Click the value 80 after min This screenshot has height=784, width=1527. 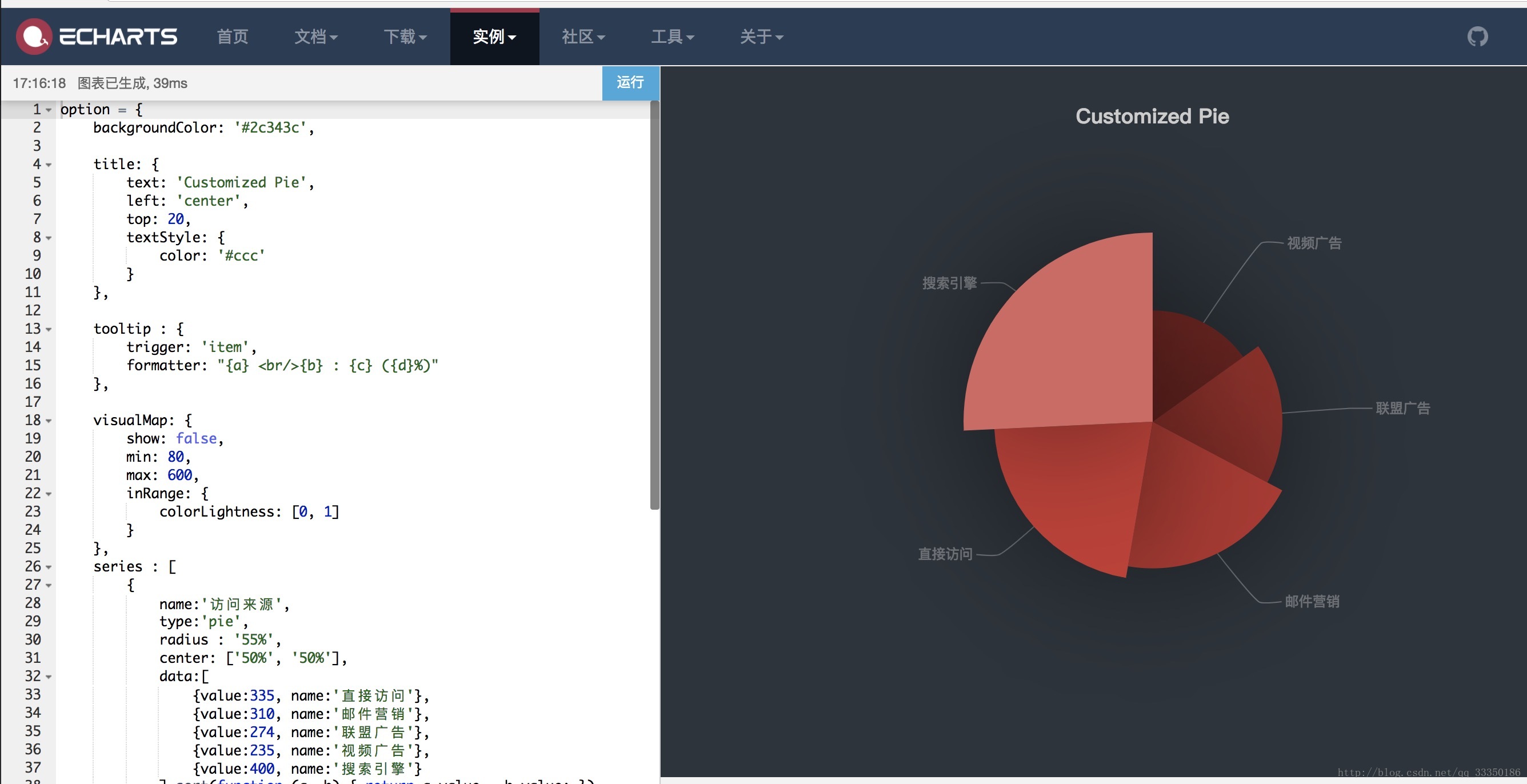[x=175, y=457]
